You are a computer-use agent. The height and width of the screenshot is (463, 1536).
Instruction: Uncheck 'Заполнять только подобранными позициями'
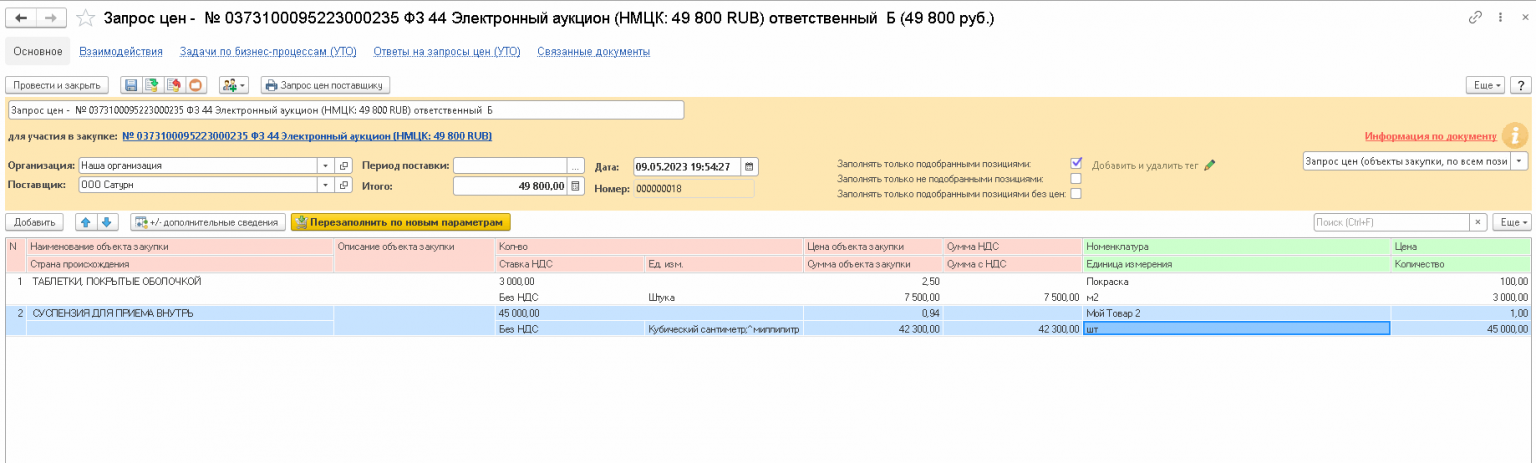(1076, 163)
